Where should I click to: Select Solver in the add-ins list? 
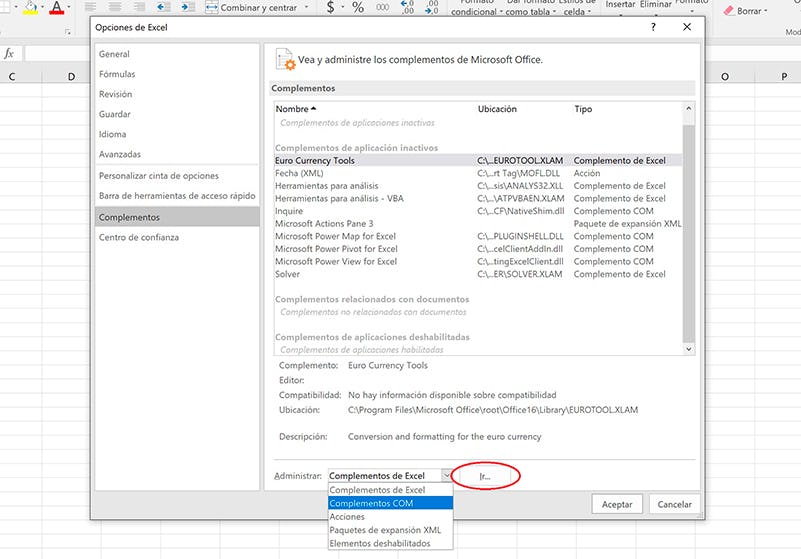point(288,274)
